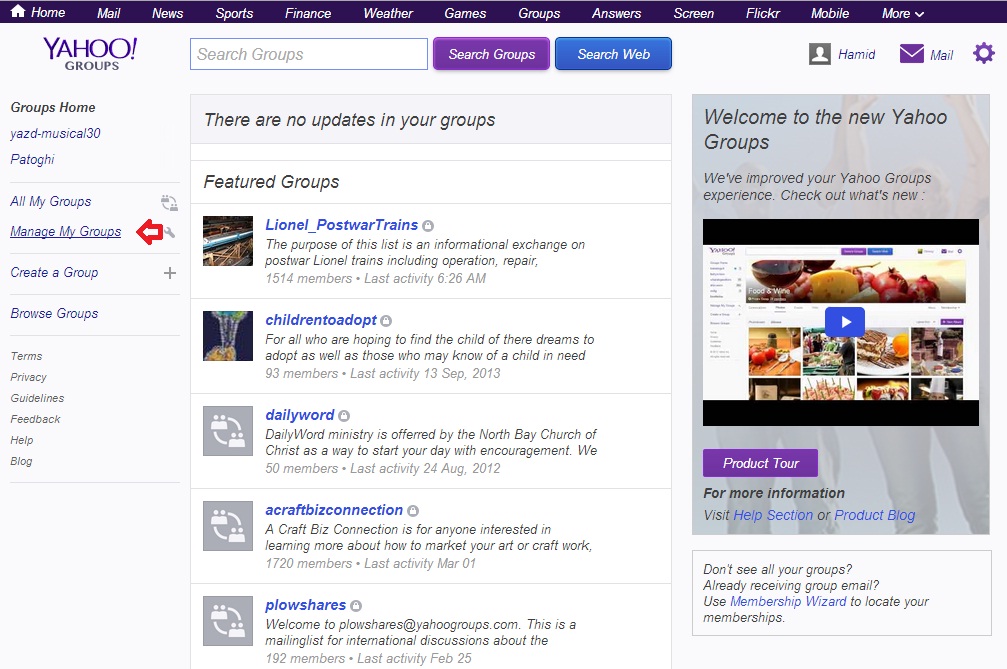The width and height of the screenshot is (1007, 669).
Task: Click the Home house icon
Action: pyautogui.click(x=18, y=11)
